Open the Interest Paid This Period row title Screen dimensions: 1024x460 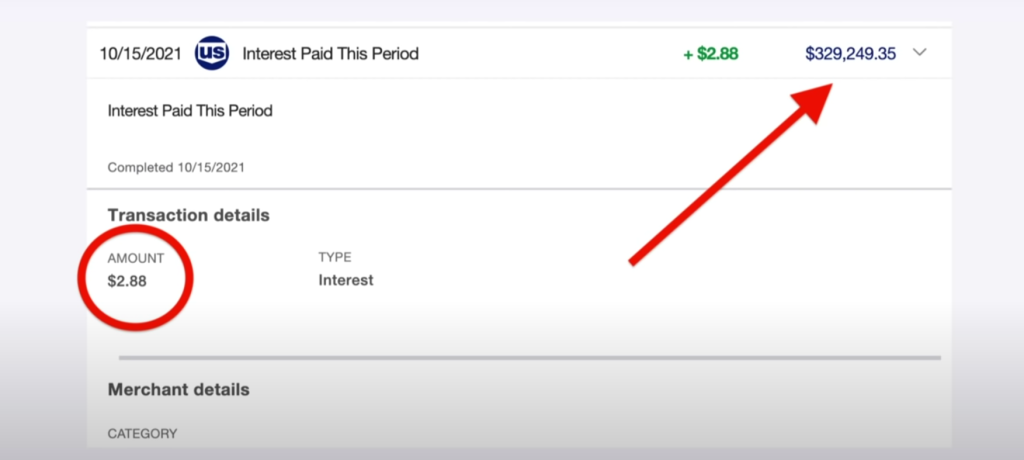click(x=330, y=54)
